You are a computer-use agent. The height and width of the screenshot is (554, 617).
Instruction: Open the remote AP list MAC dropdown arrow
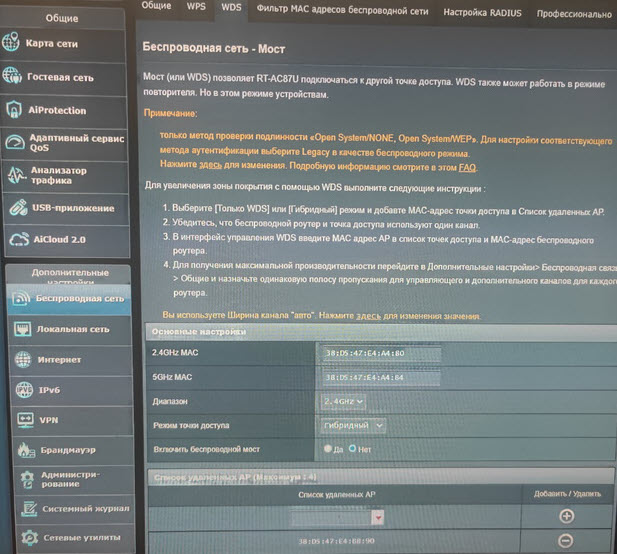[378, 517]
